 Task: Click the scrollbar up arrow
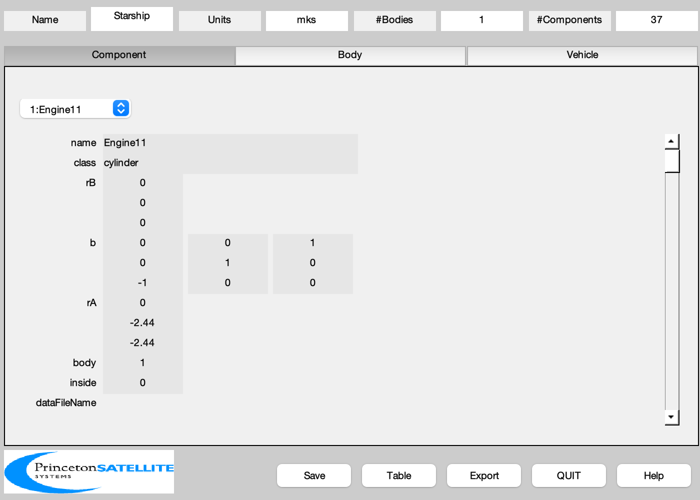[x=671, y=142]
